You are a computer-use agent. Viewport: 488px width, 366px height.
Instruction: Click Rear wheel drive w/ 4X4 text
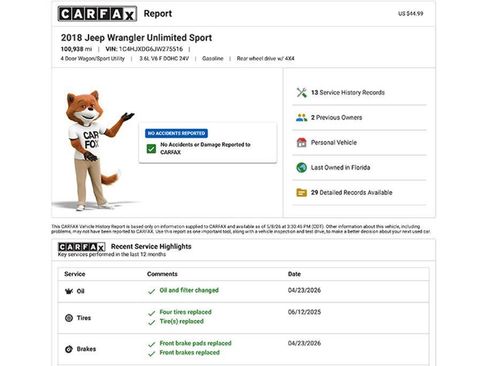tap(265, 58)
